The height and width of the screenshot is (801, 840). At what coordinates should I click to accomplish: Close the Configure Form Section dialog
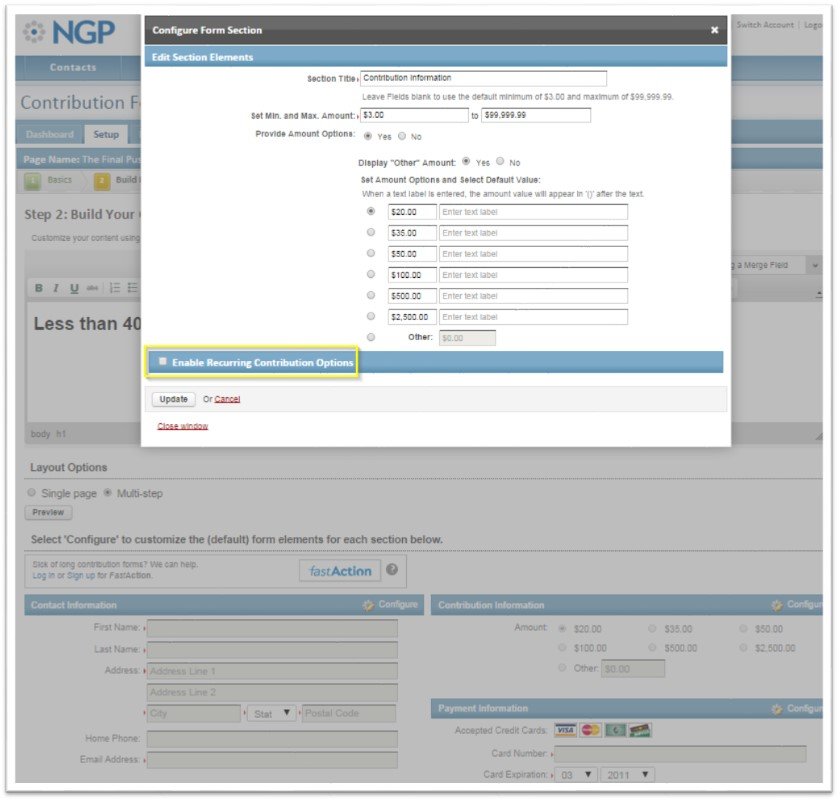714,30
